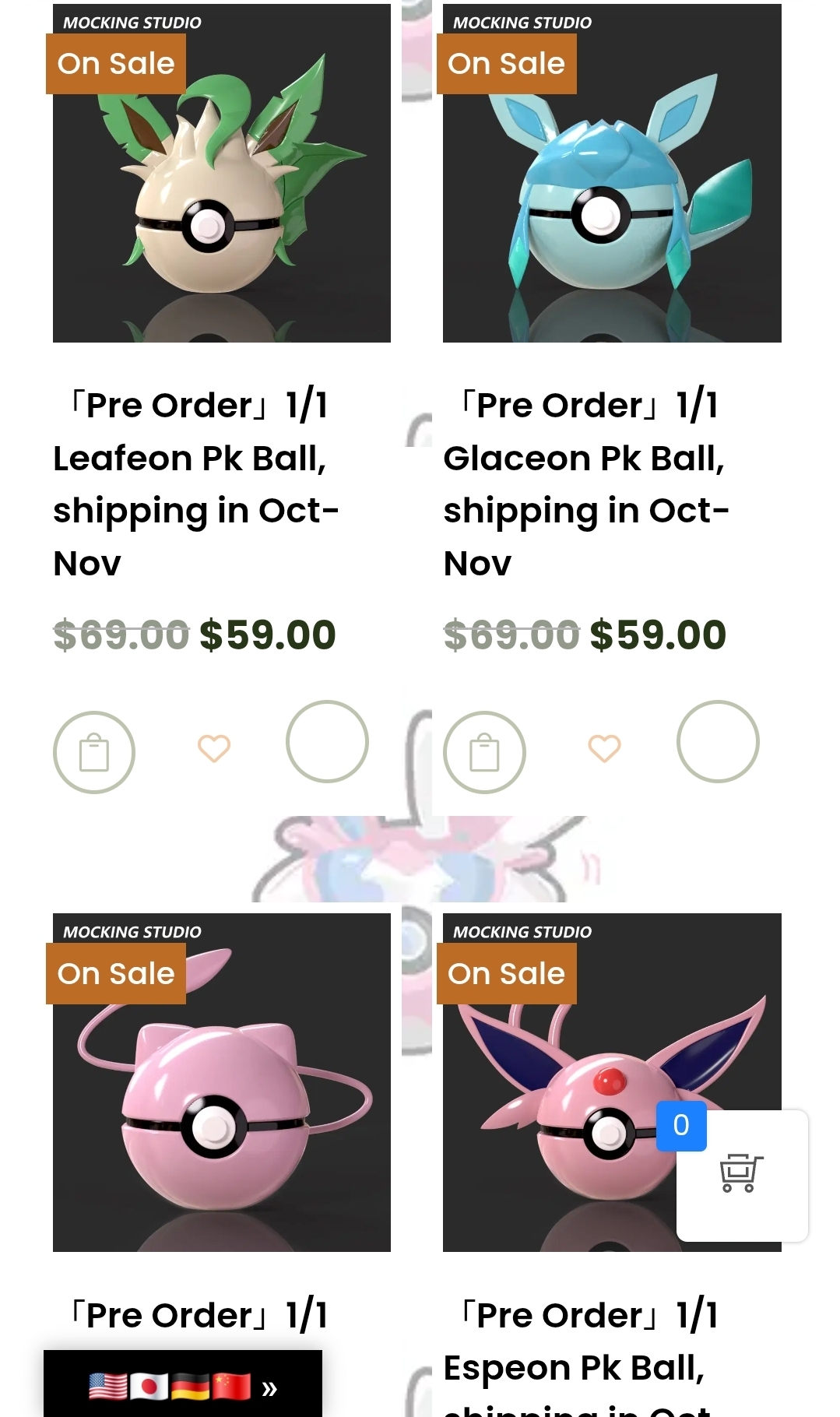The width and height of the screenshot is (840, 1417).
Task: Wishlist the Leafeon Pk Ball heart
Action: (214, 749)
